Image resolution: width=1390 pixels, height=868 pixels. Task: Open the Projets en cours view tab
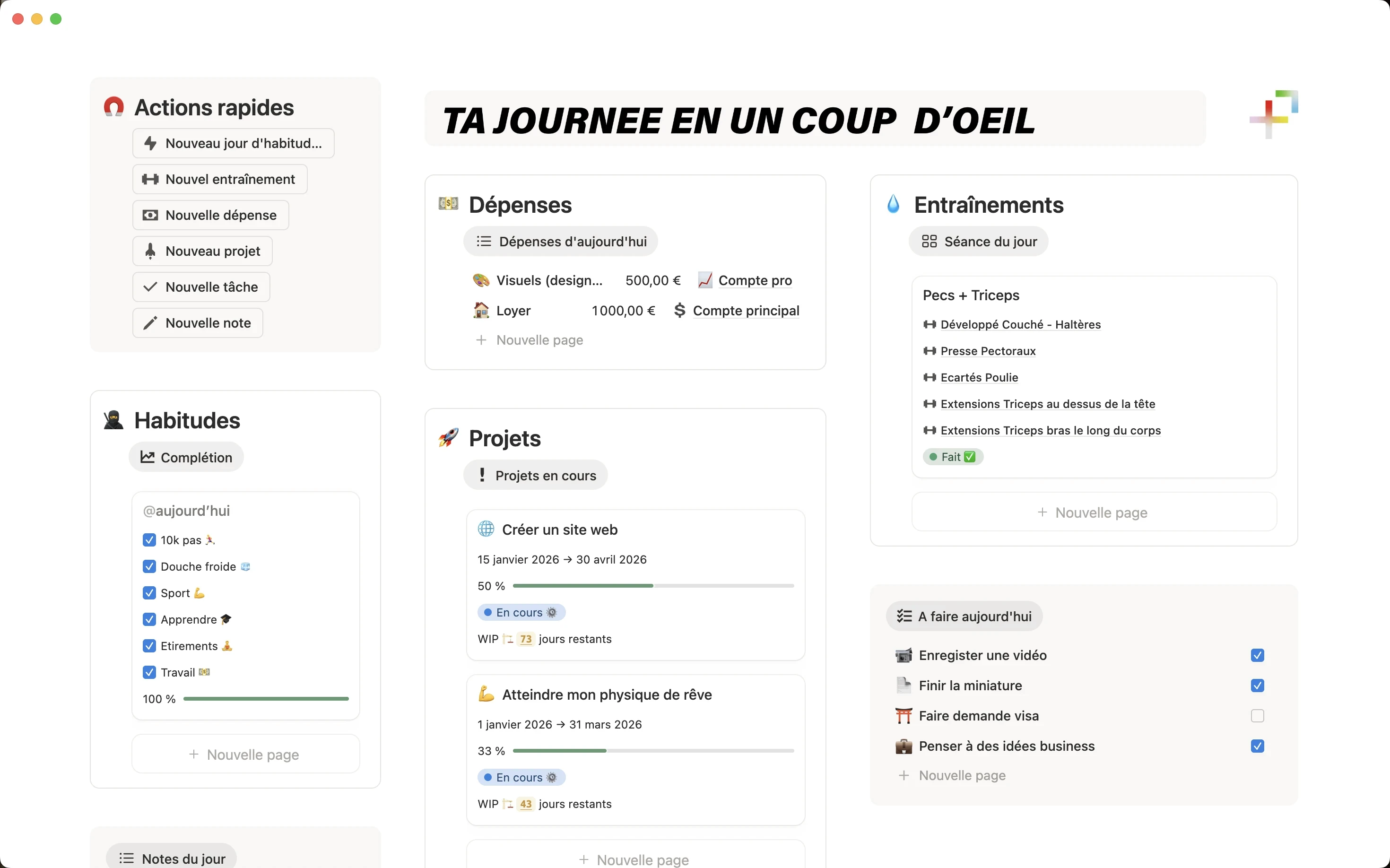(536, 475)
